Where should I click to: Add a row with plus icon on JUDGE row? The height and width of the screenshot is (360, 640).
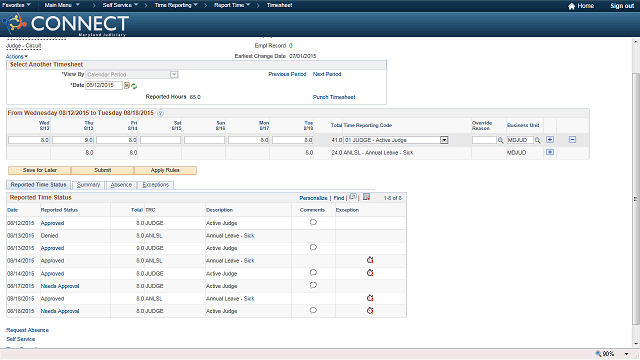pos(550,140)
